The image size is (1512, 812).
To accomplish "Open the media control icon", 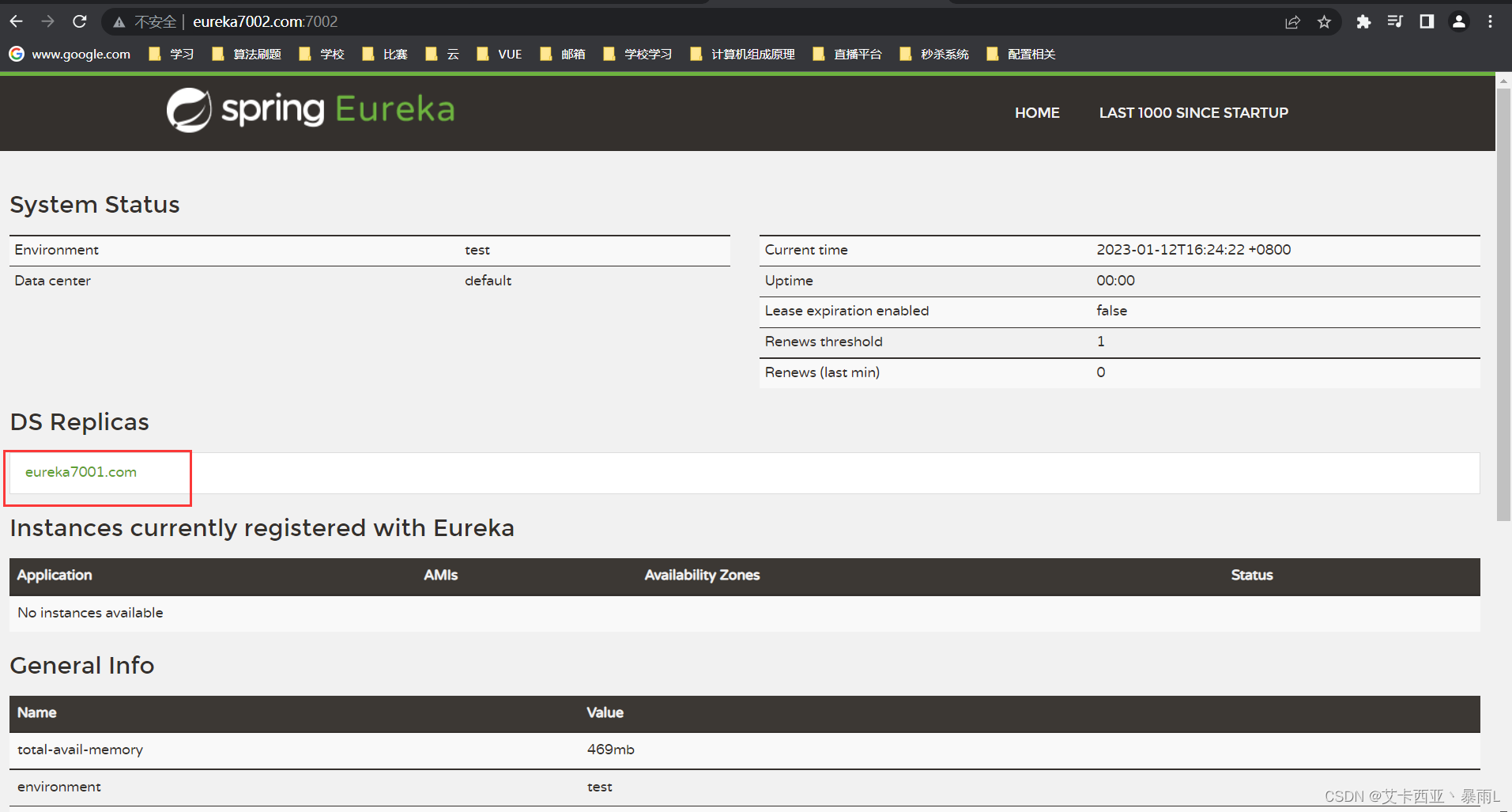I will coord(1395,22).
